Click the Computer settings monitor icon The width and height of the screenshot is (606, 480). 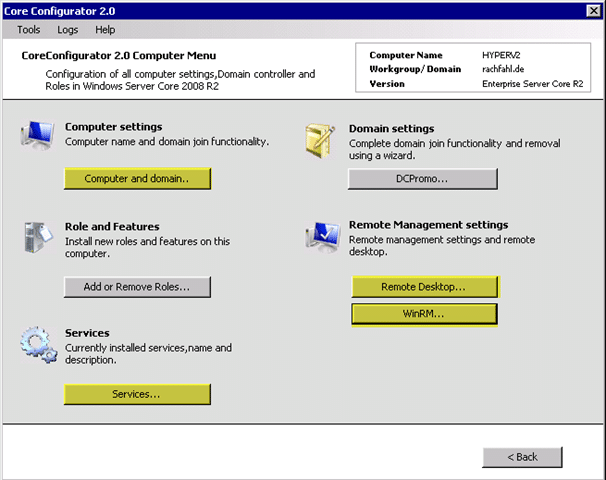tap(37, 135)
